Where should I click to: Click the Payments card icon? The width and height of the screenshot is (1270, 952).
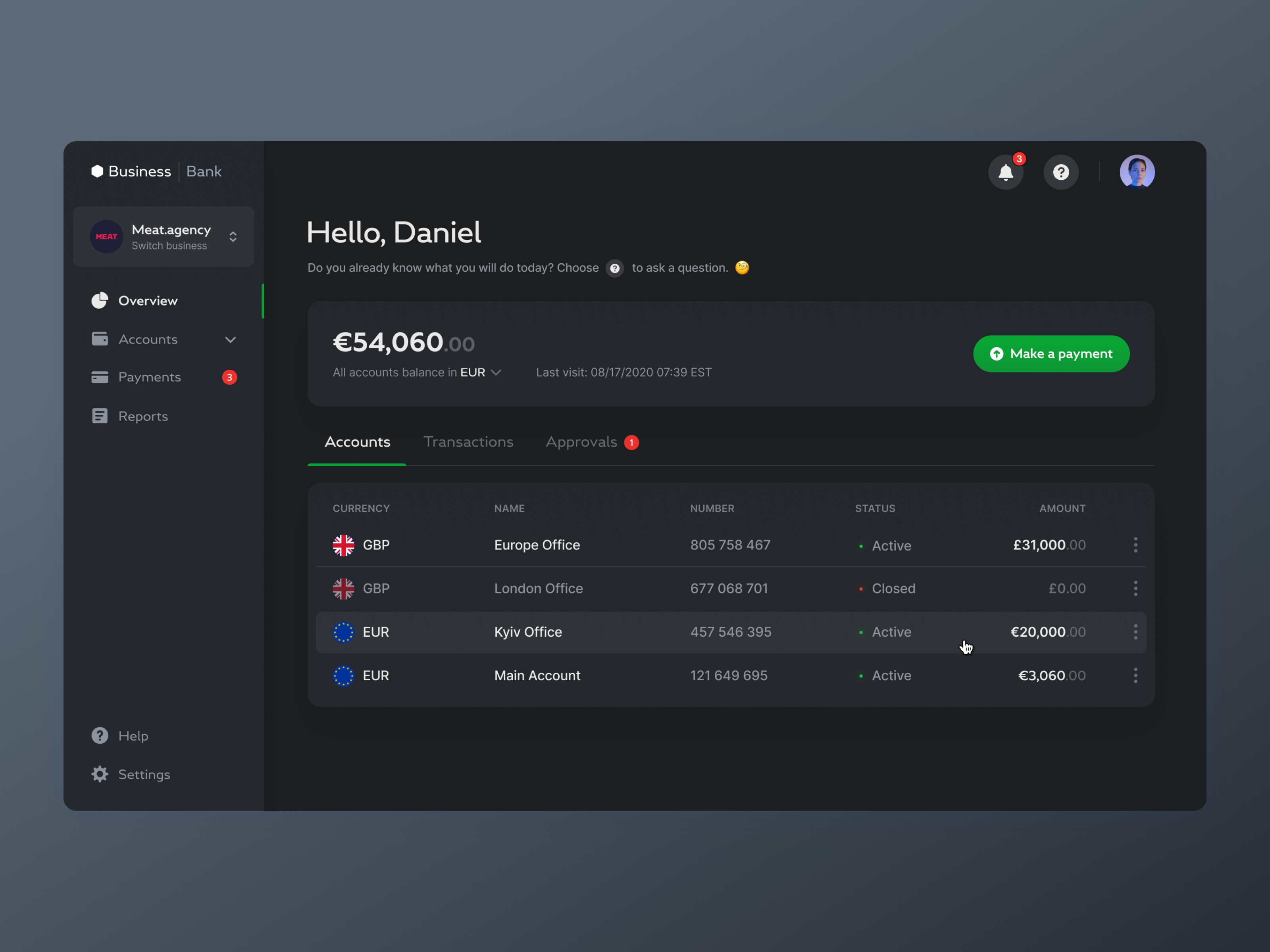point(100,377)
